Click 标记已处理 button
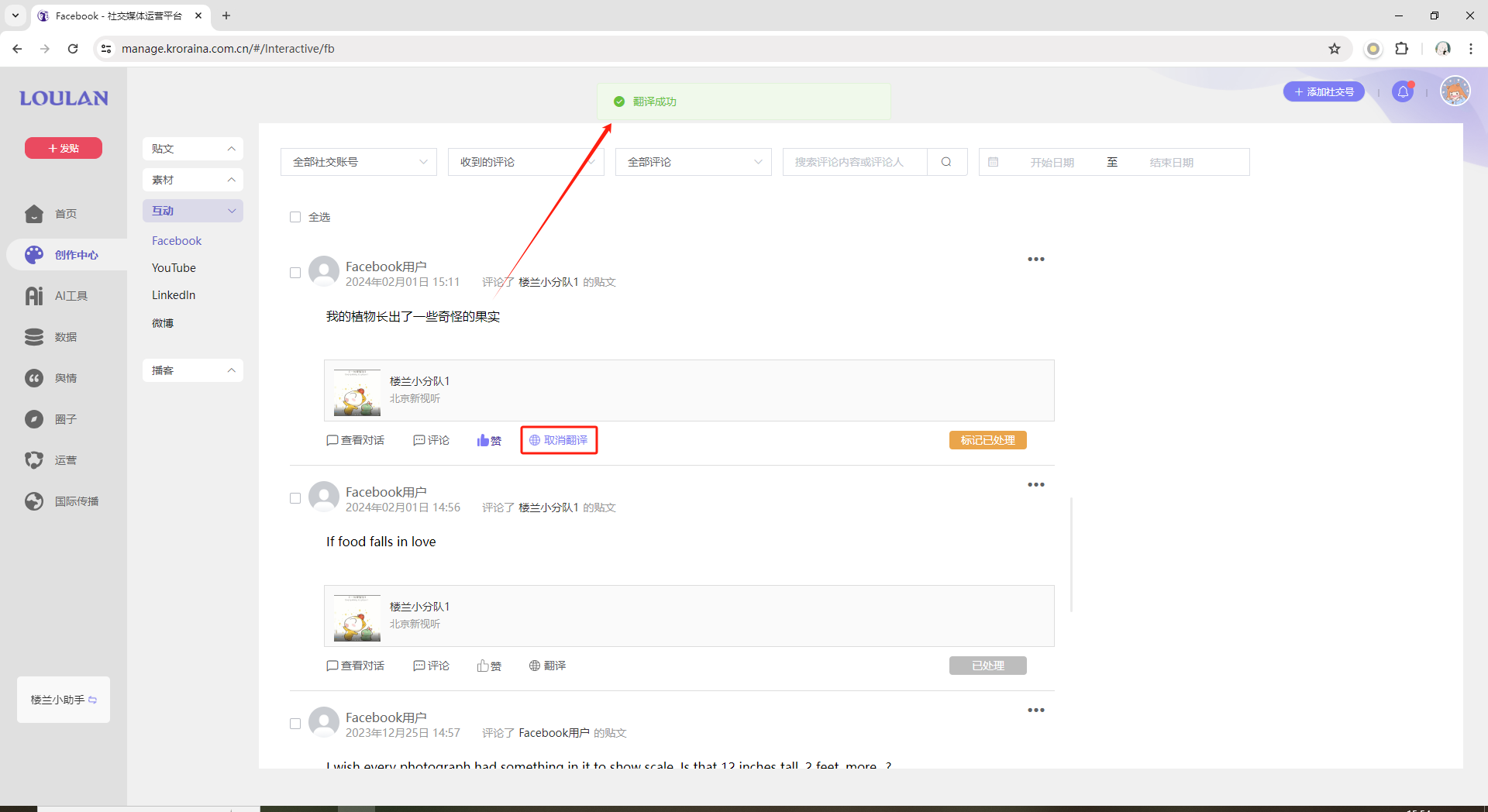Screen dimensions: 1488x812 988,440
